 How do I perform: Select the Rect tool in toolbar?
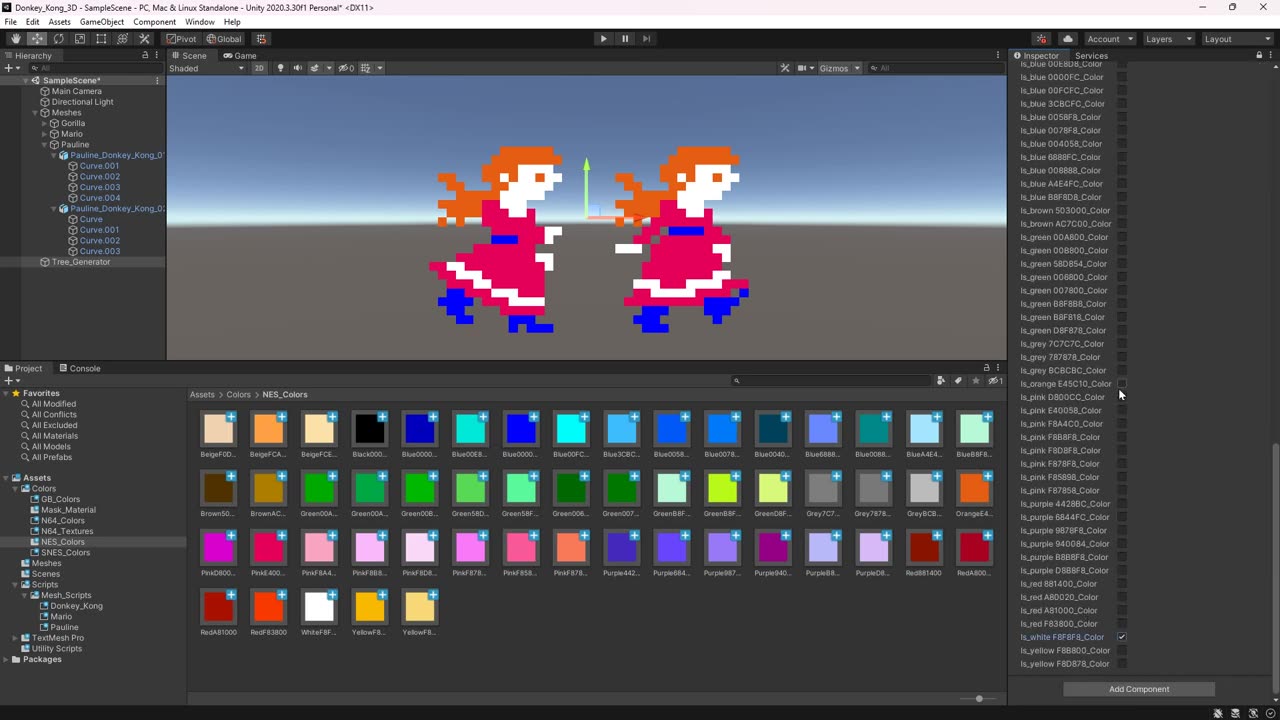tap(101, 39)
